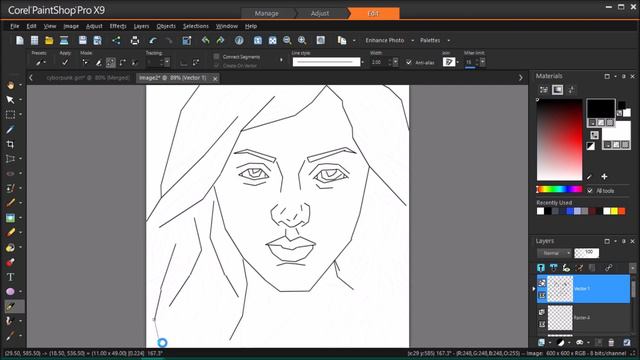This screenshot has width=640, height=360.
Task: Select the Flood Fill tool
Action: (10, 247)
